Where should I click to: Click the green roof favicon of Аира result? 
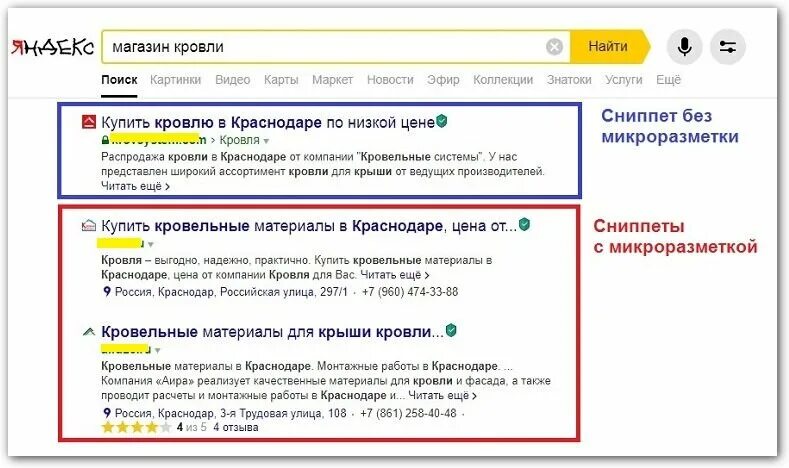point(89,332)
